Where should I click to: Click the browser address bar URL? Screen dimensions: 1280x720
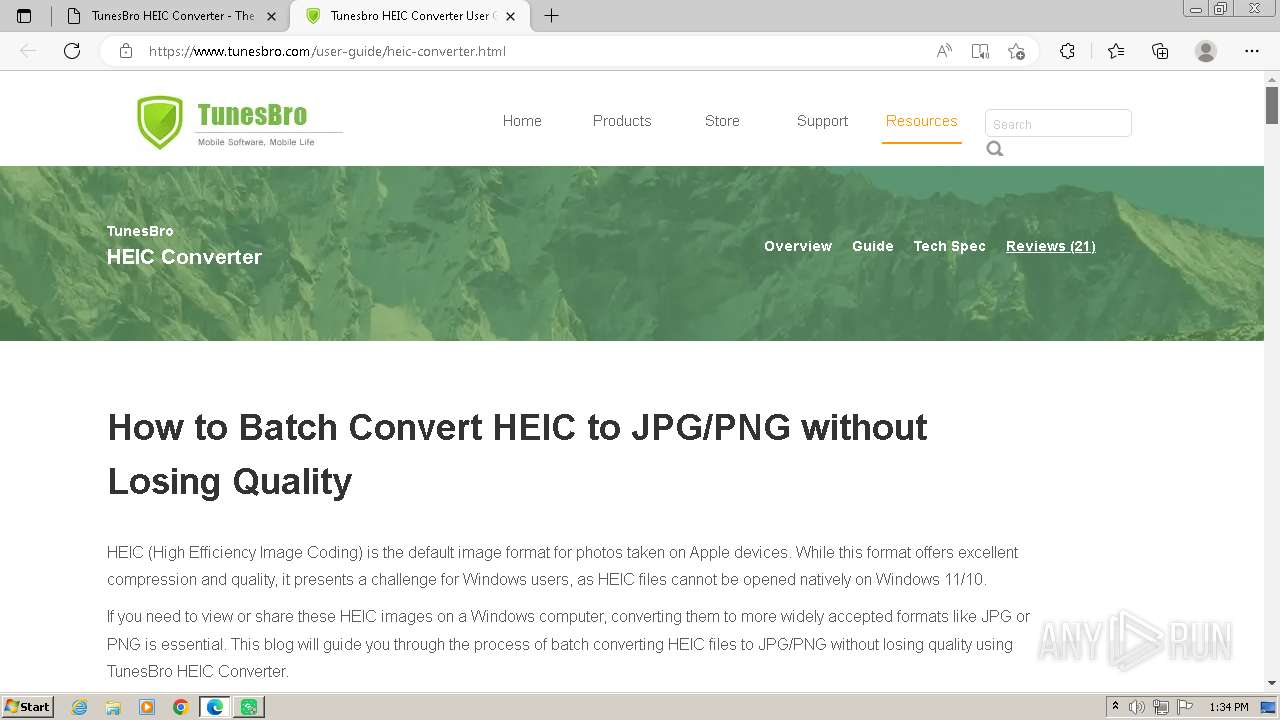tap(327, 51)
